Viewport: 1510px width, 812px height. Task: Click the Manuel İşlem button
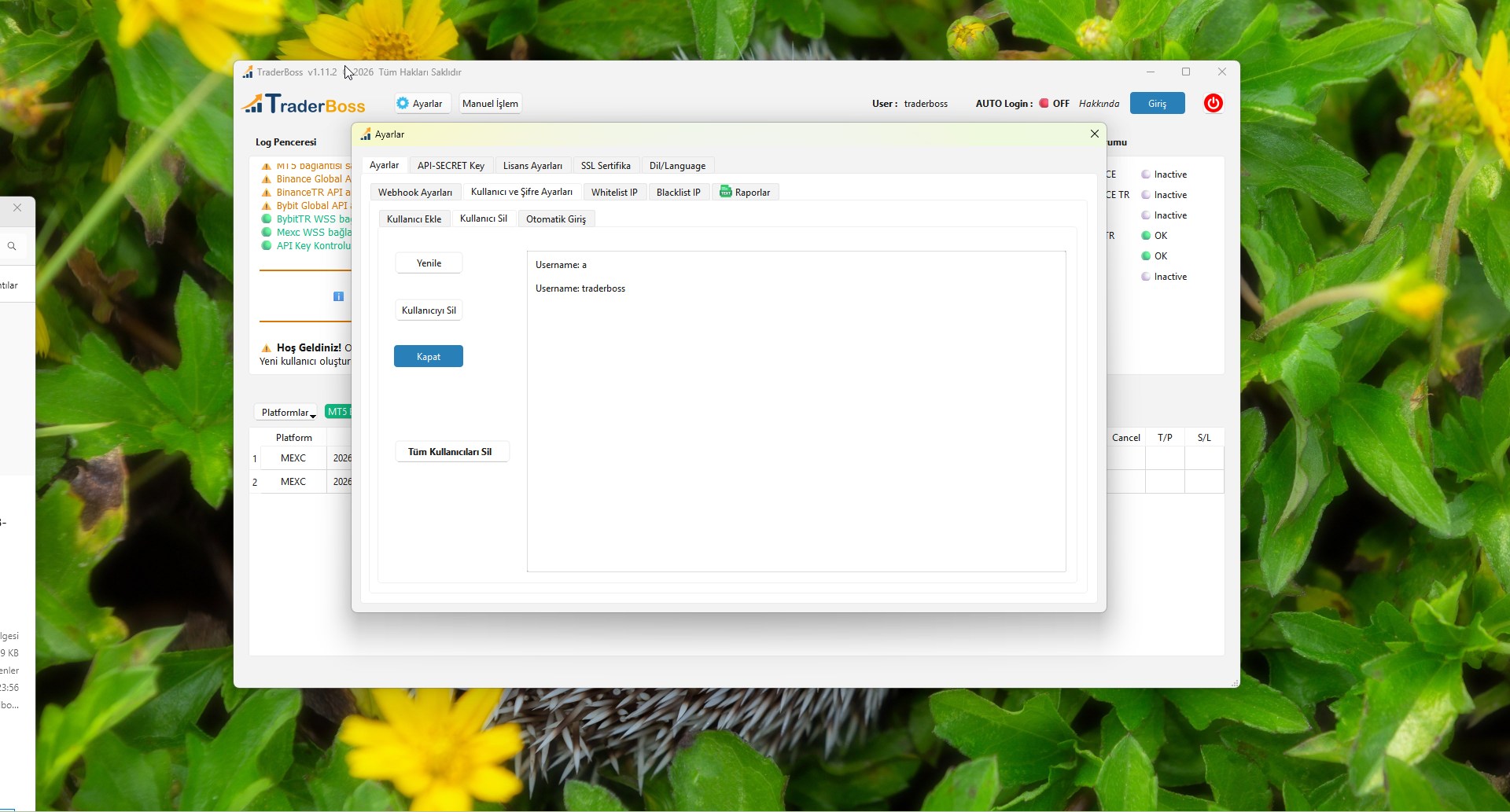tap(490, 103)
